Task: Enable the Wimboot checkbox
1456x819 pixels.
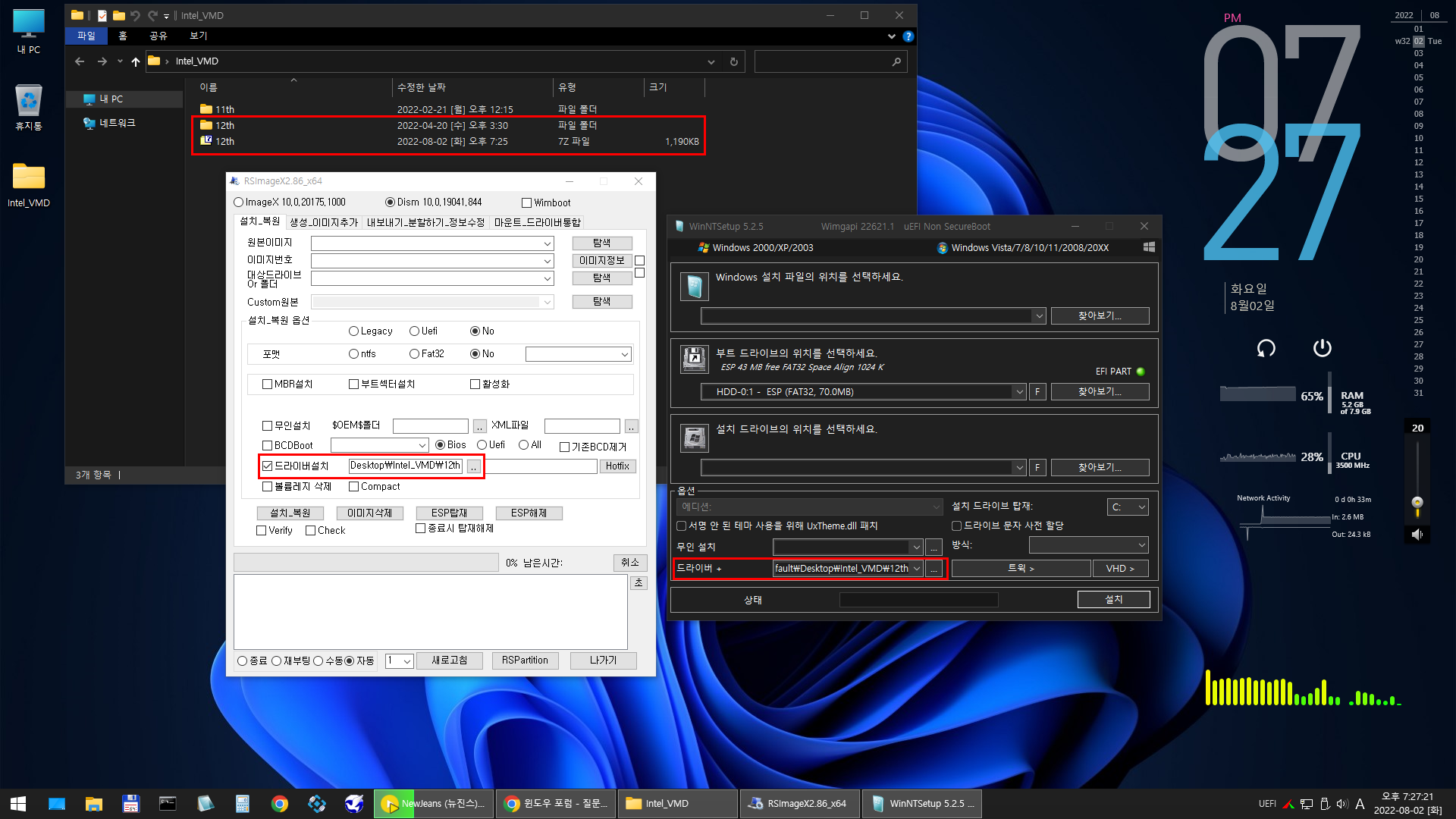Action: 526,203
